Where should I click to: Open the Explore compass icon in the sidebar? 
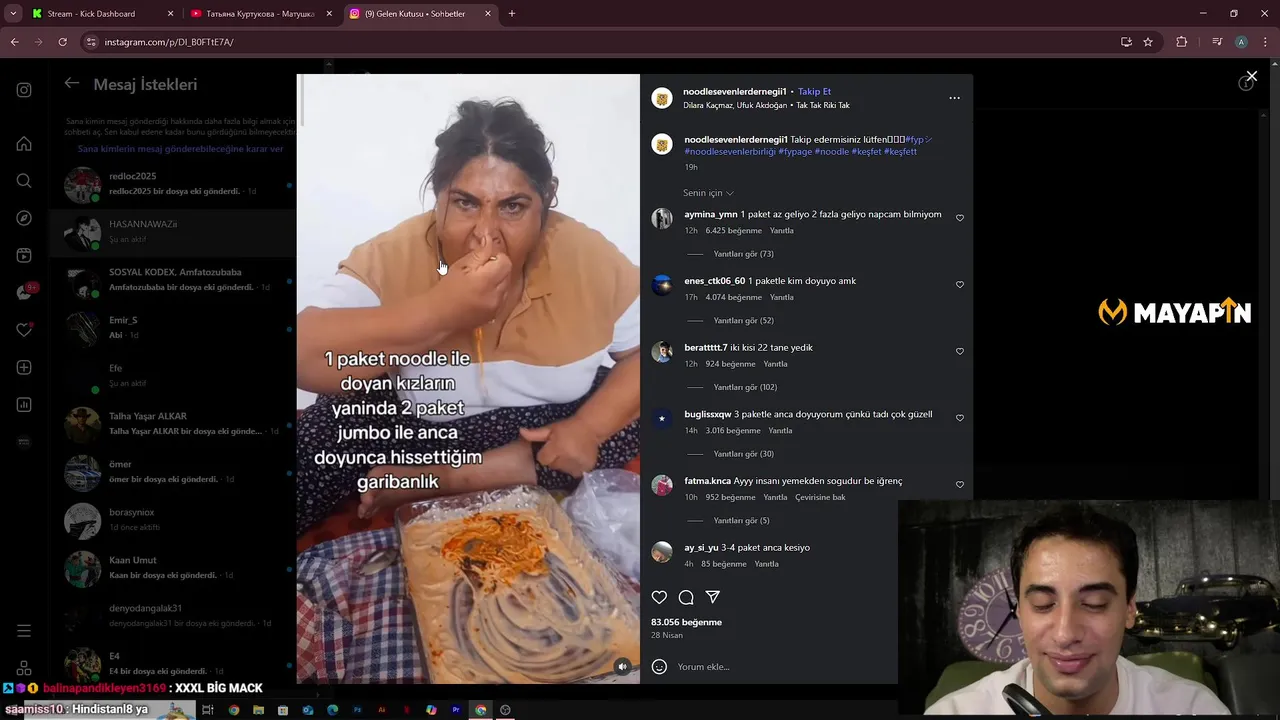click(24, 218)
